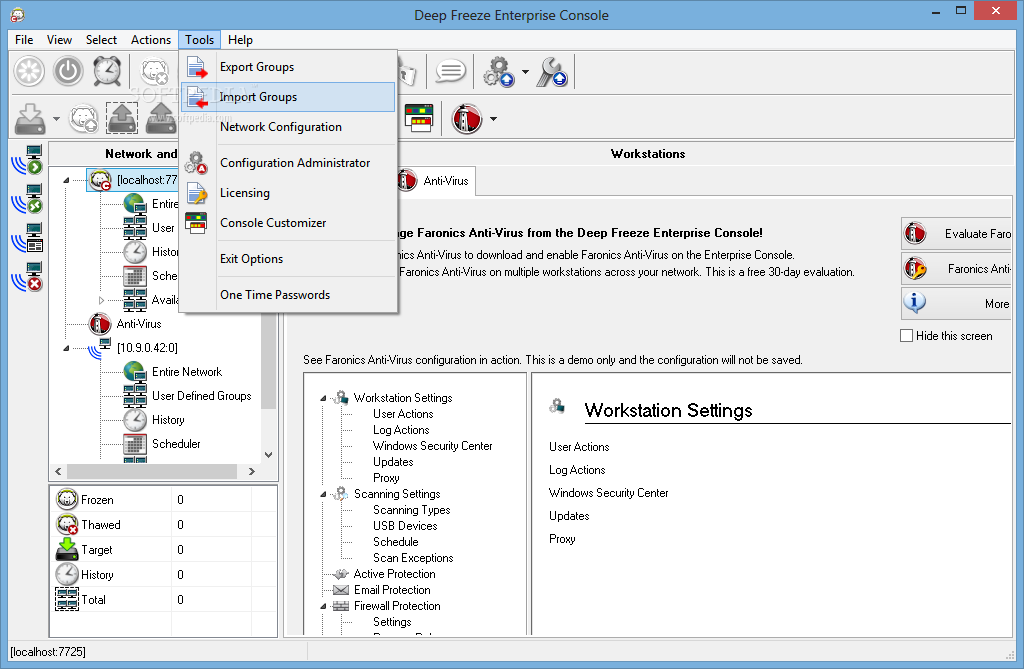Click network tree scroll down arrow
This screenshot has height=669, width=1024.
tap(268, 455)
